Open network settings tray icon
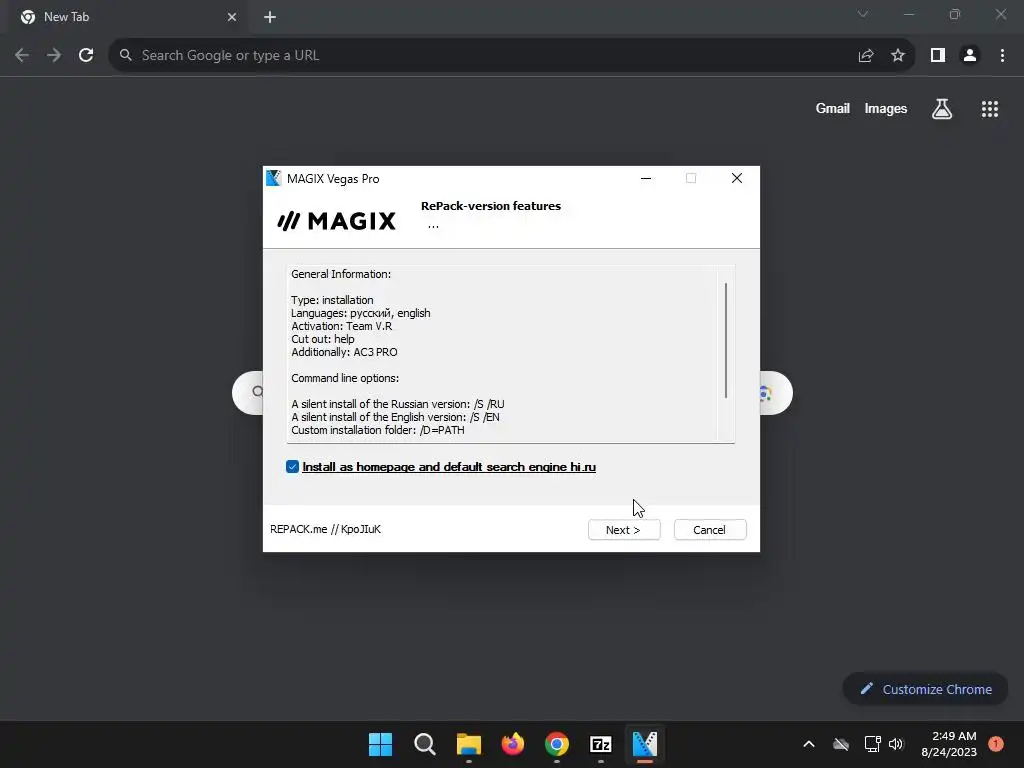 click(x=872, y=744)
